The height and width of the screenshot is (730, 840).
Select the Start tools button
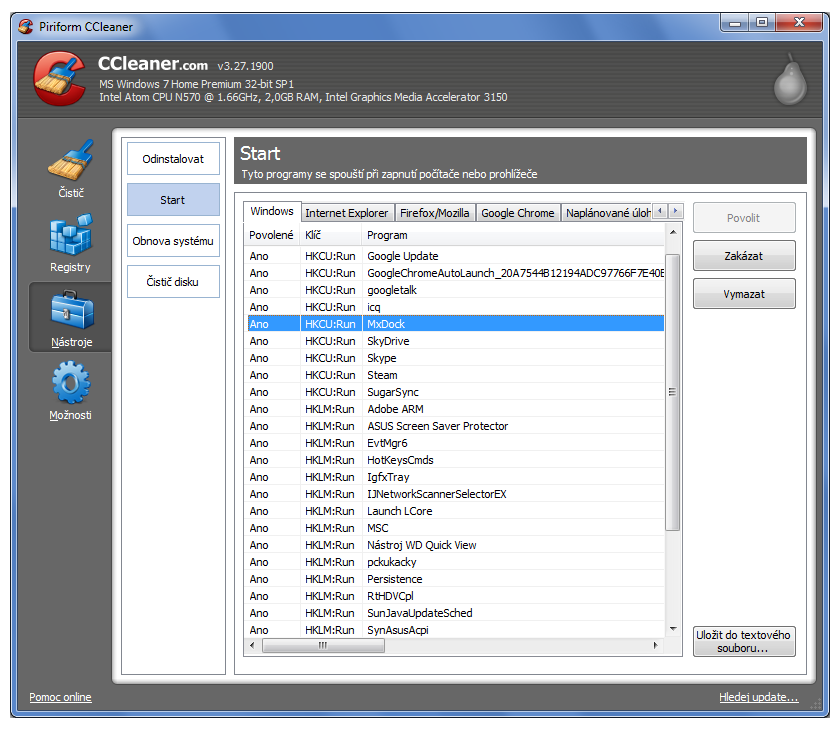pyautogui.click(x=173, y=200)
